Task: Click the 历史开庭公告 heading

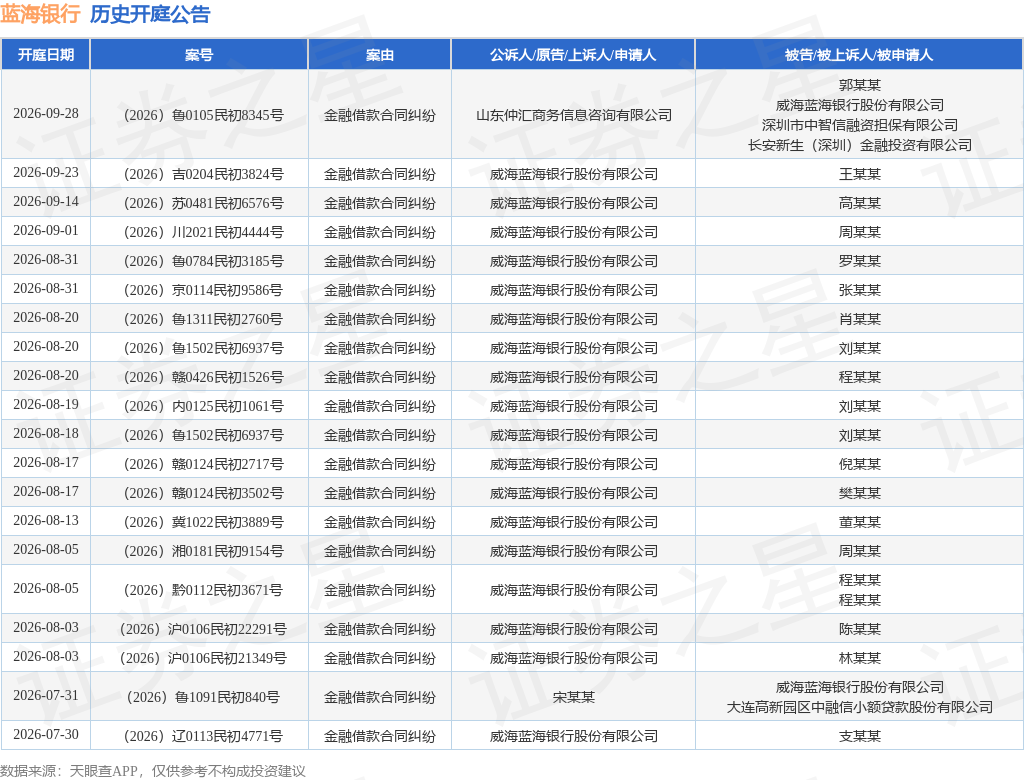Action: [150, 14]
